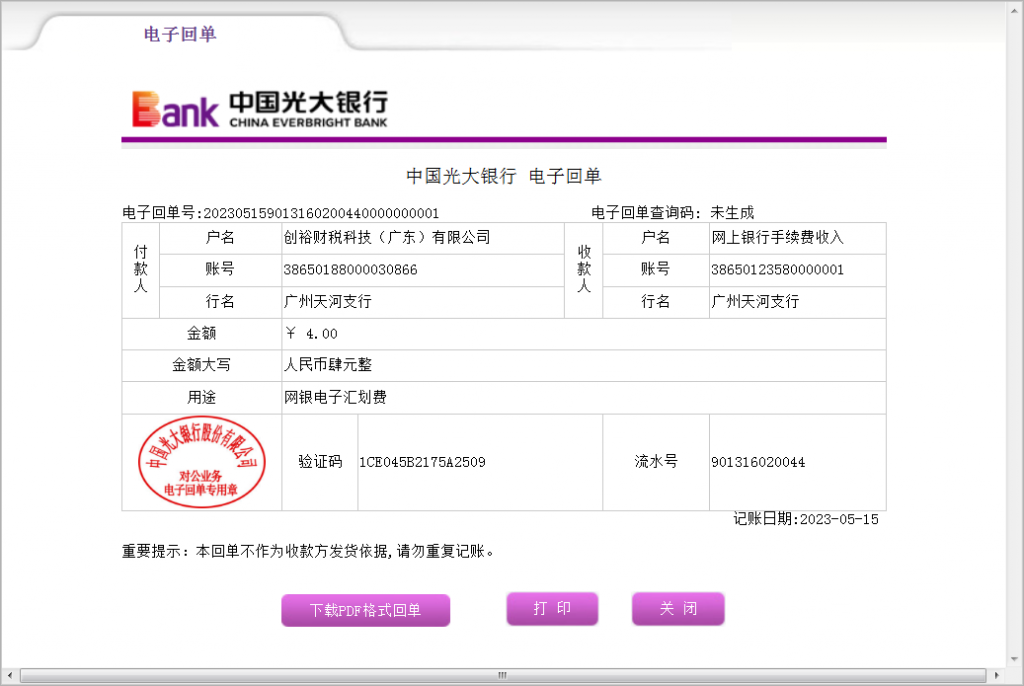Screen dimensions: 1024x686
Task: Click the amount in words 人民币肆元整
Action: tap(328, 366)
